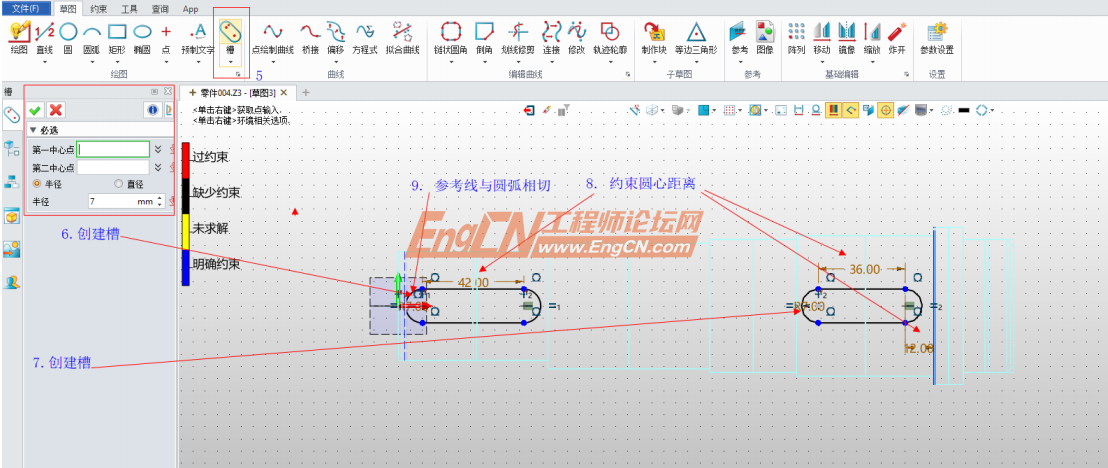
Task: Select the 轨迹轮廓 (Trace profile) tool
Action: coord(610,37)
